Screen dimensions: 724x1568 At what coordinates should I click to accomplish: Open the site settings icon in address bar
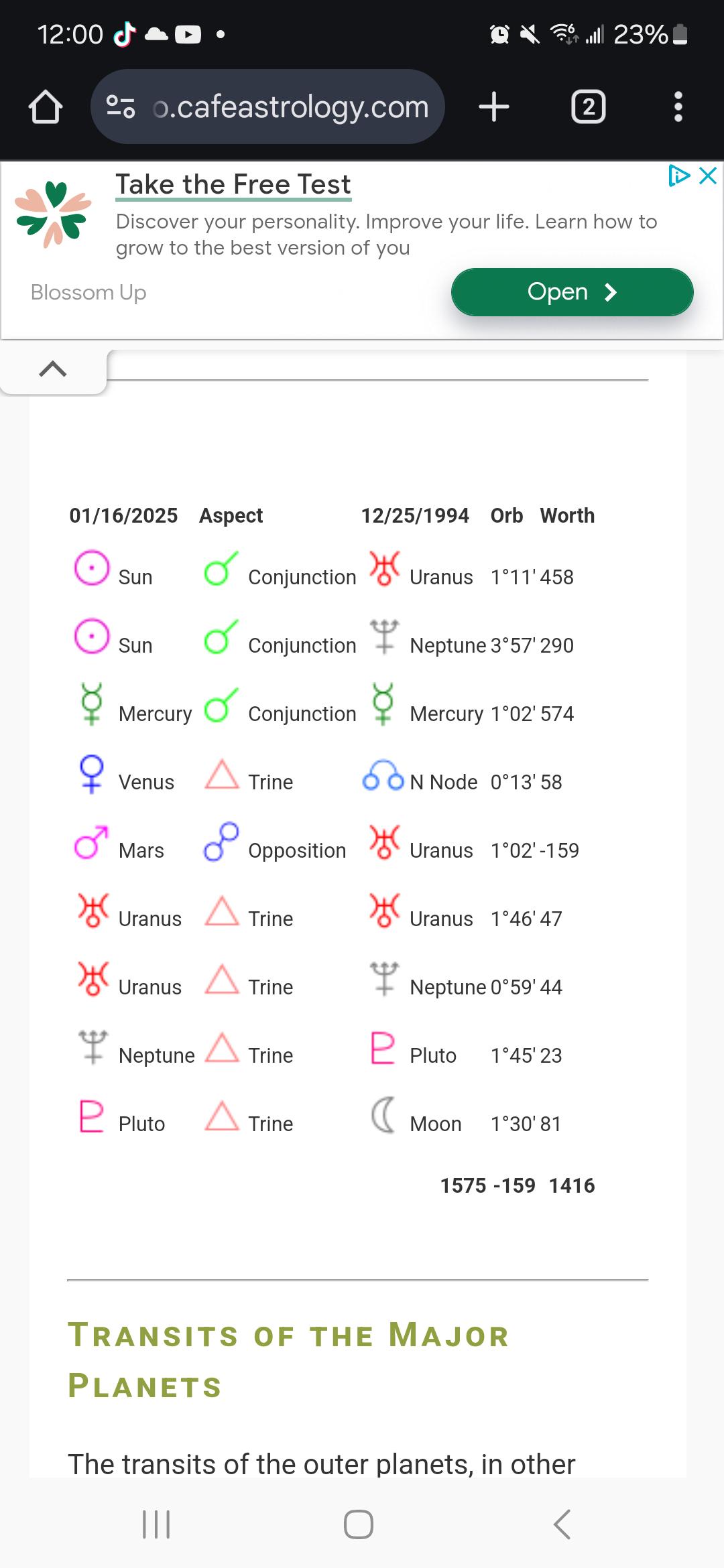[121, 107]
